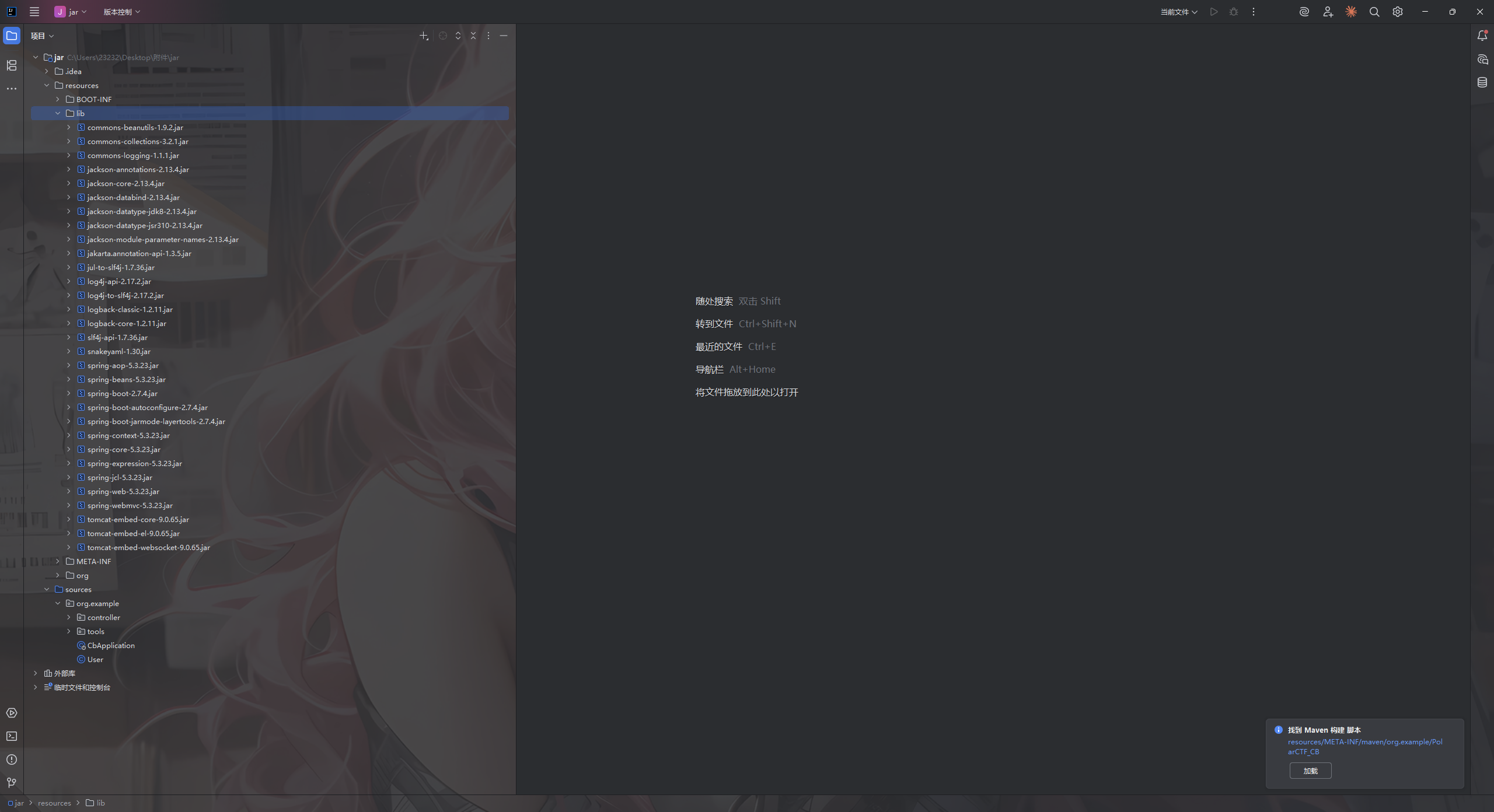Collapse all nodes in project tree
1494x812 pixels.
coord(473,36)
